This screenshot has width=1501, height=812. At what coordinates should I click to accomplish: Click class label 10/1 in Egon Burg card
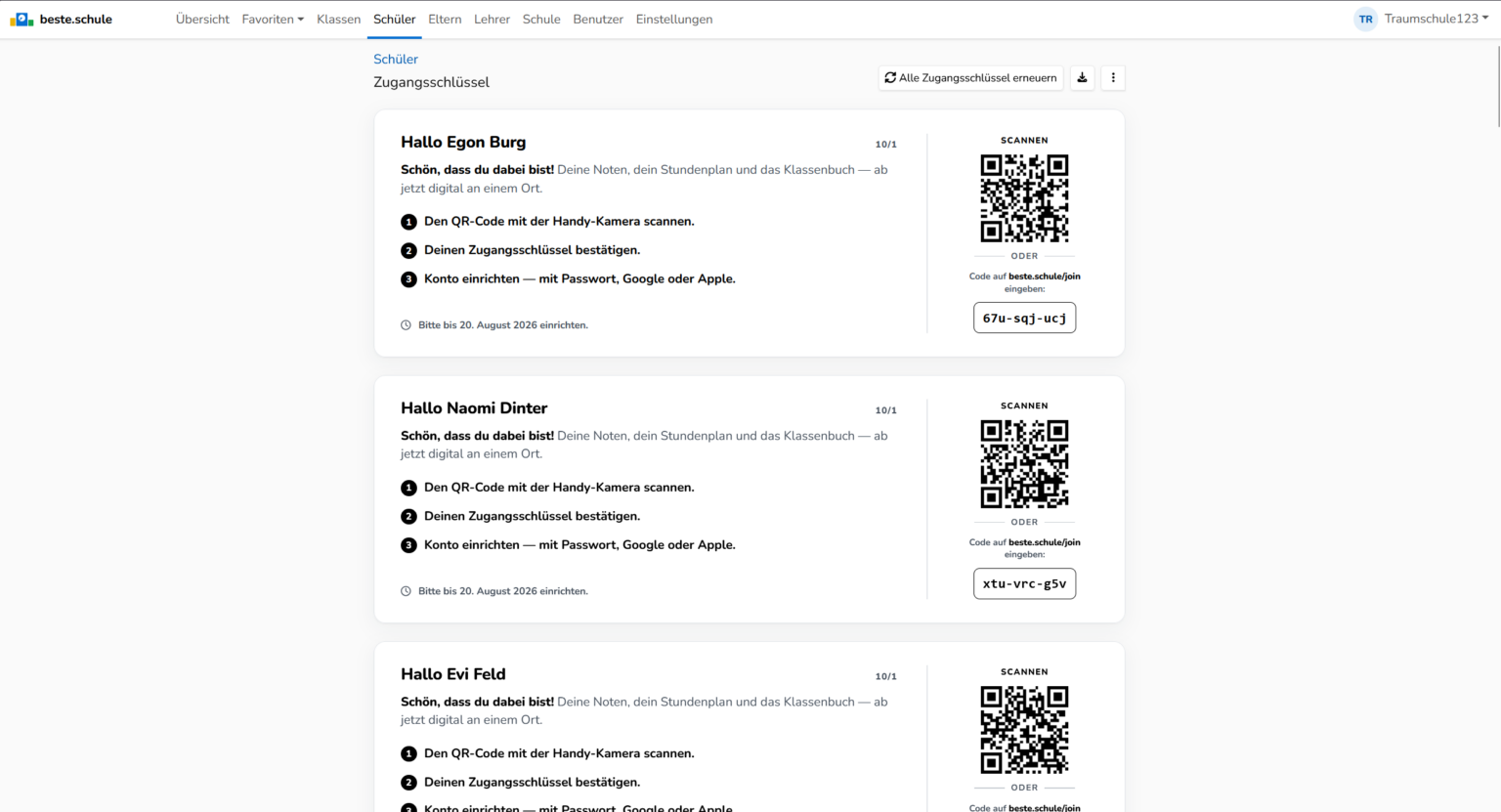coord(885,145)
